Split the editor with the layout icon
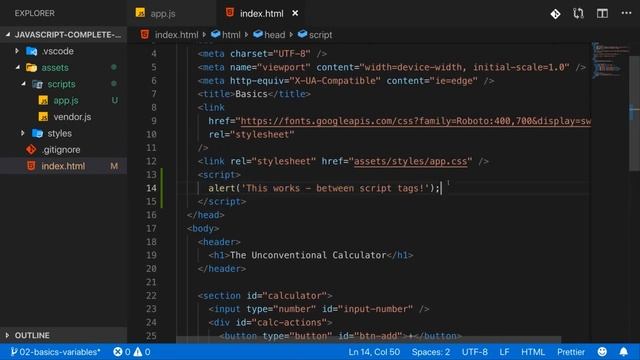Viewport: 640px width, 360px height. (602, 13)
